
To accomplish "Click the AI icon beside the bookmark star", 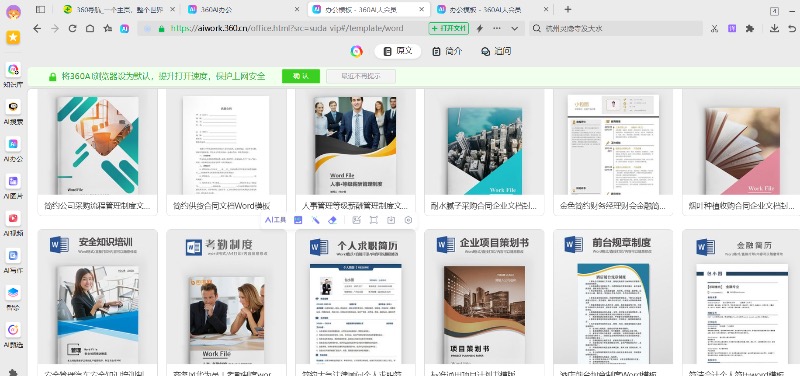I will (124, 29).
